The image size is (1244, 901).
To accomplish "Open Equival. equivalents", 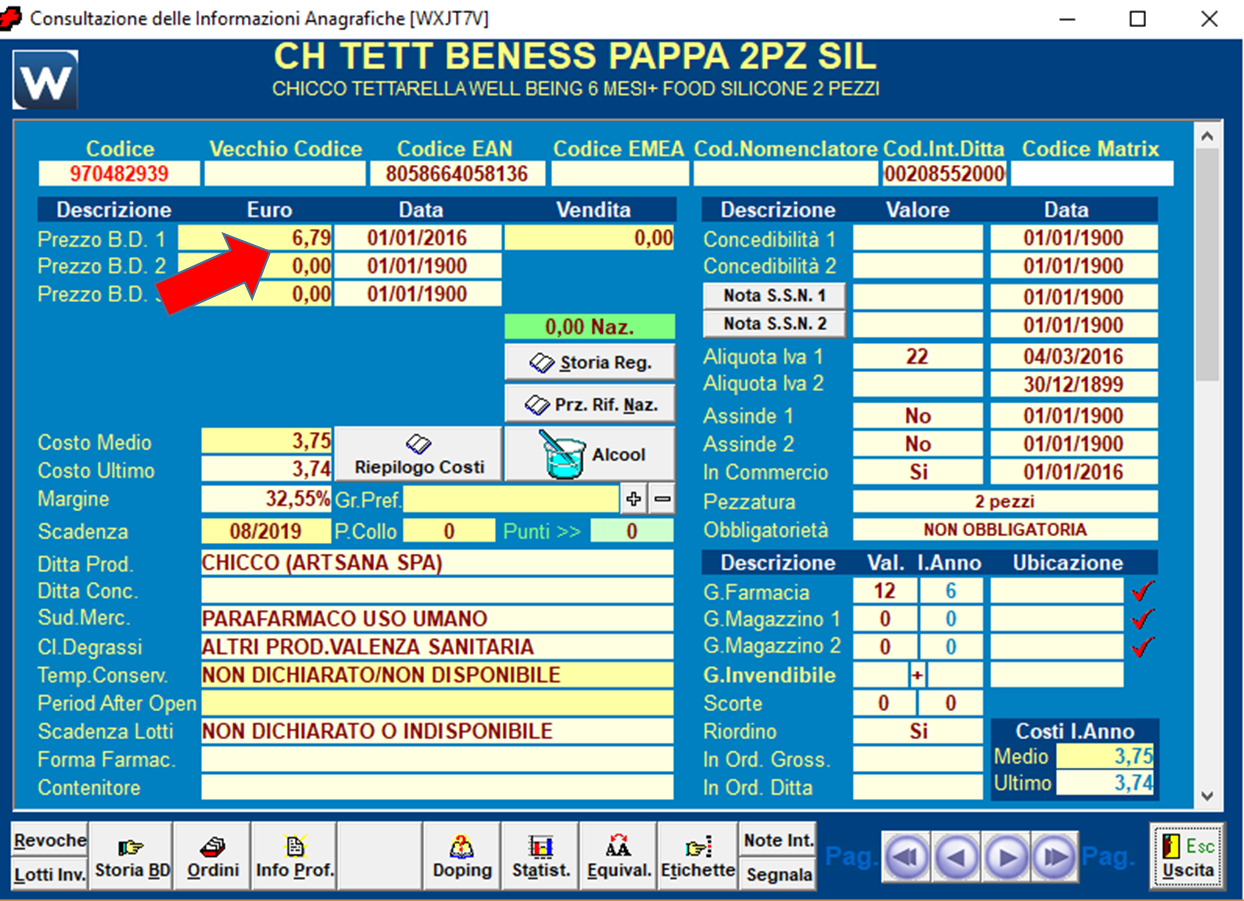I will pyautogui.click(x=618, y=857).
